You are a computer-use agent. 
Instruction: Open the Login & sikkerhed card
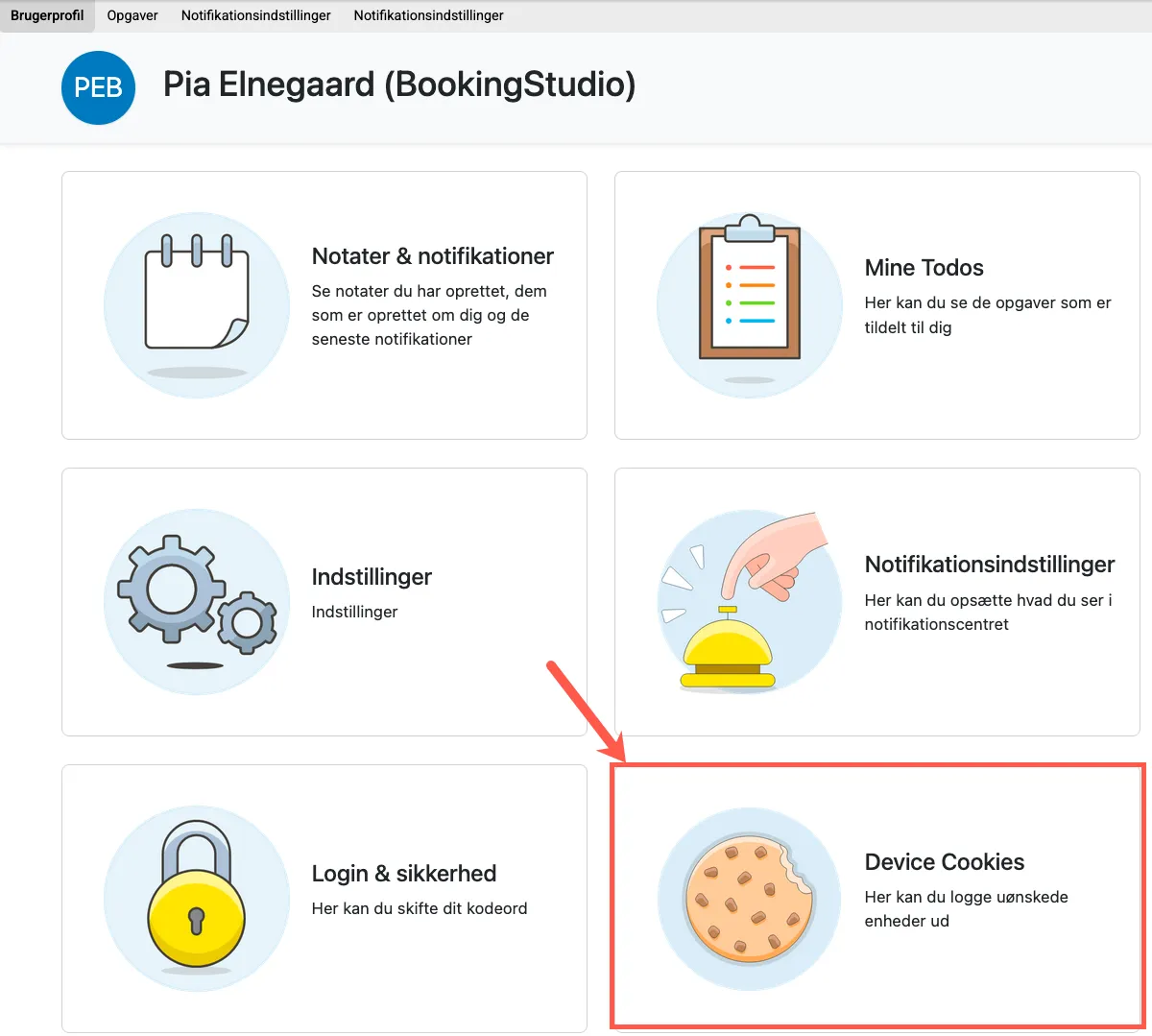coord(324,898)
